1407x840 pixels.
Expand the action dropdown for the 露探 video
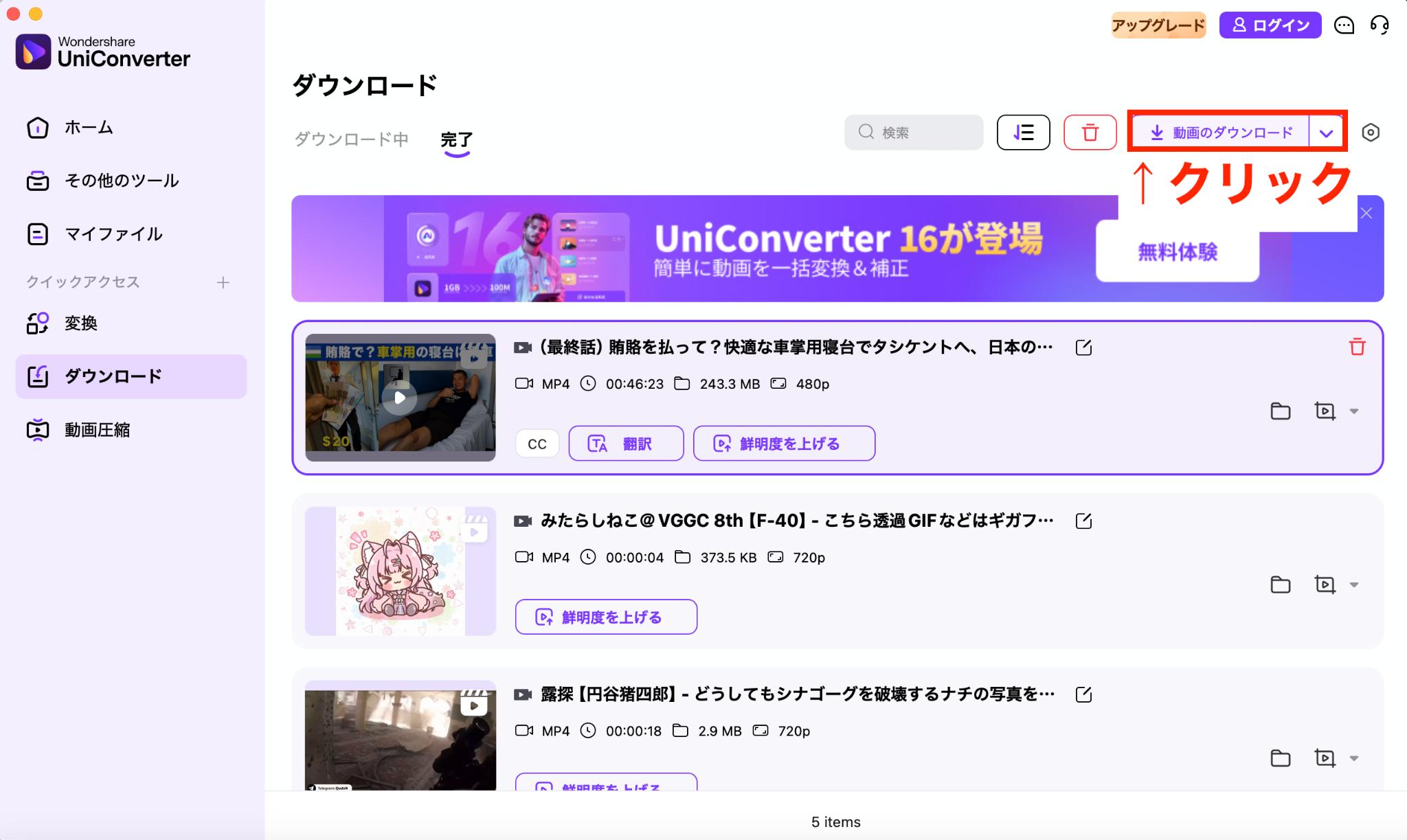tap(1354, 758)
